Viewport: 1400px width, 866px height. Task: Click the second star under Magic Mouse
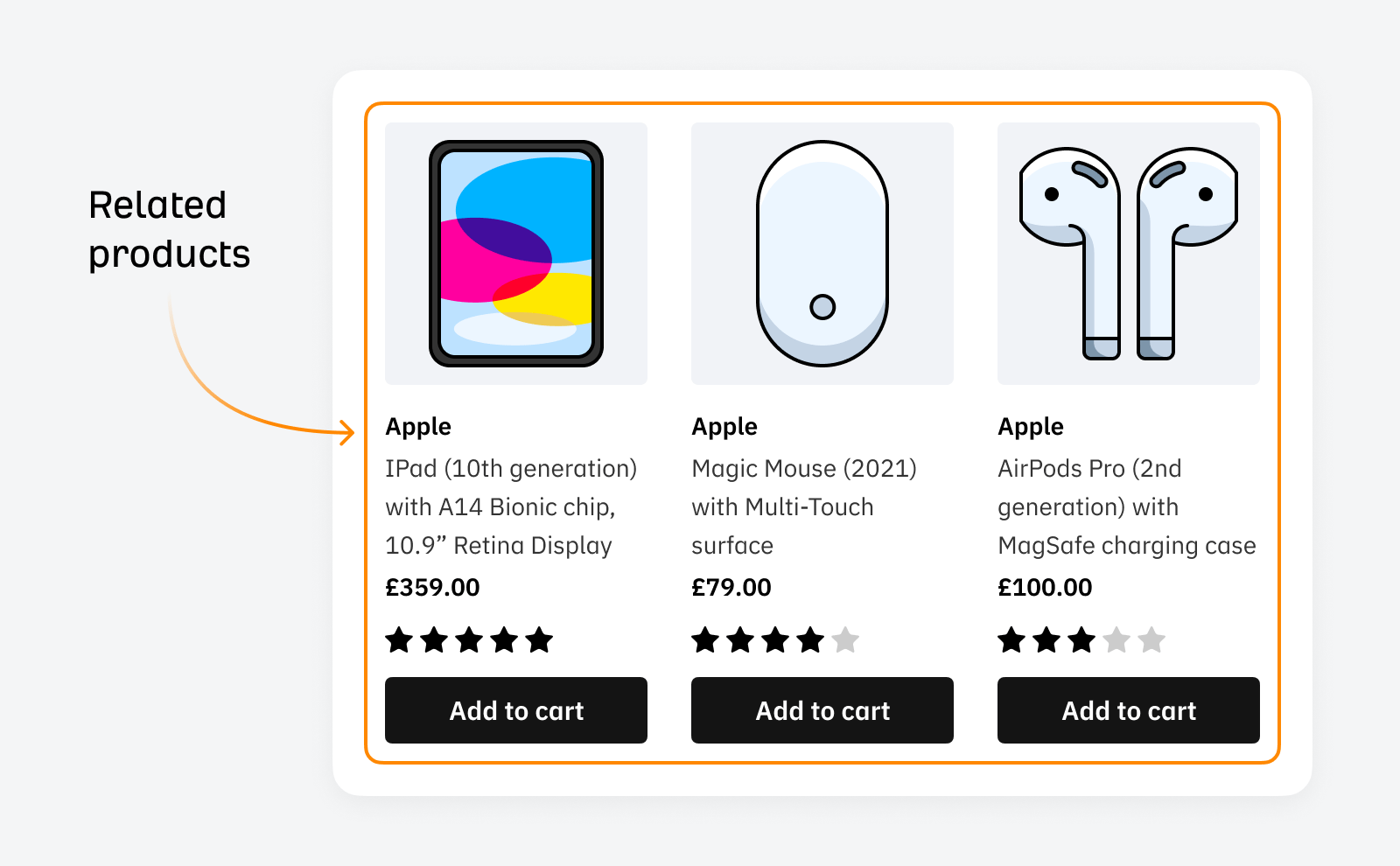pos(742,640)
